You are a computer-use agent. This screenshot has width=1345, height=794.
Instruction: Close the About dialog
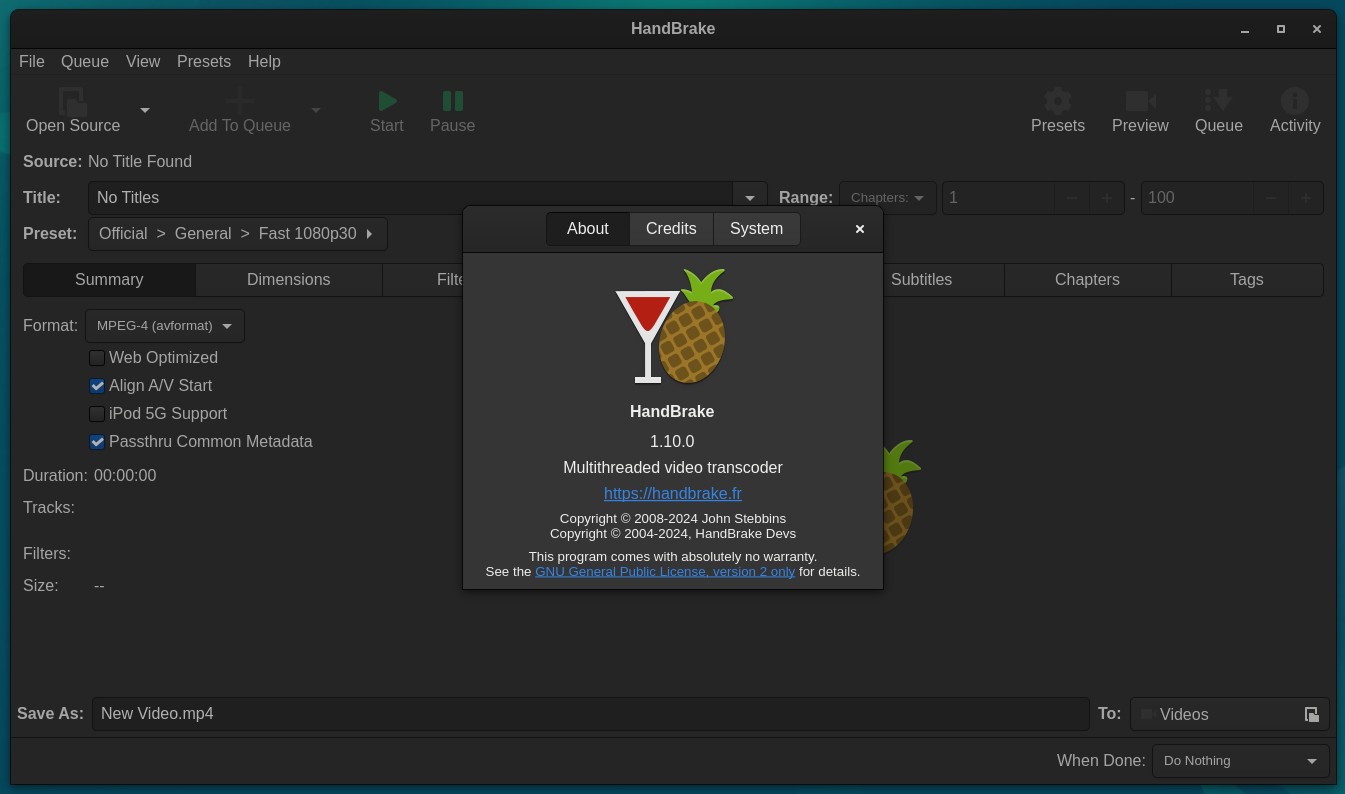(x=859, y=229)
